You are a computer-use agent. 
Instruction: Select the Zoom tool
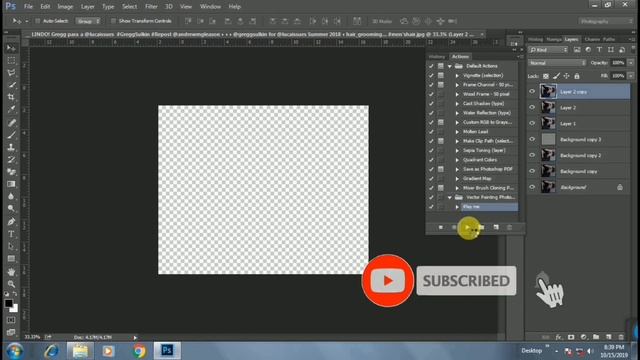pos(11,284)
